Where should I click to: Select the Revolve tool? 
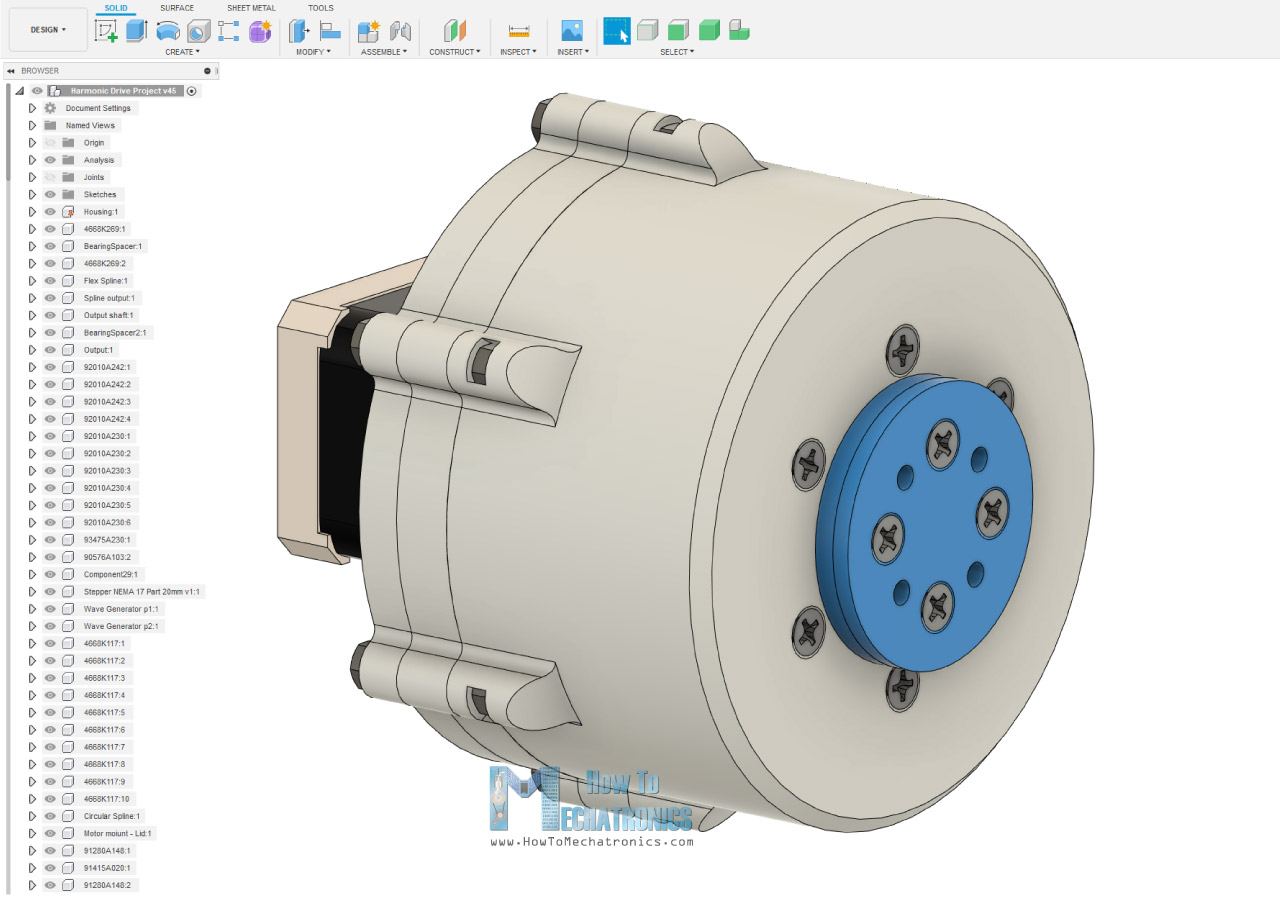[x=166, y=31]
